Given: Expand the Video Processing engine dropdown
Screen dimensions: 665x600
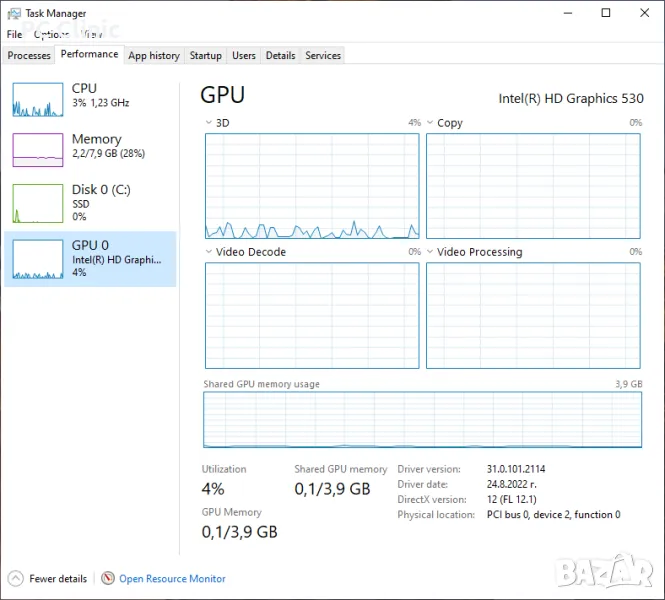Looking at the screenshot, I should (430, 252).
